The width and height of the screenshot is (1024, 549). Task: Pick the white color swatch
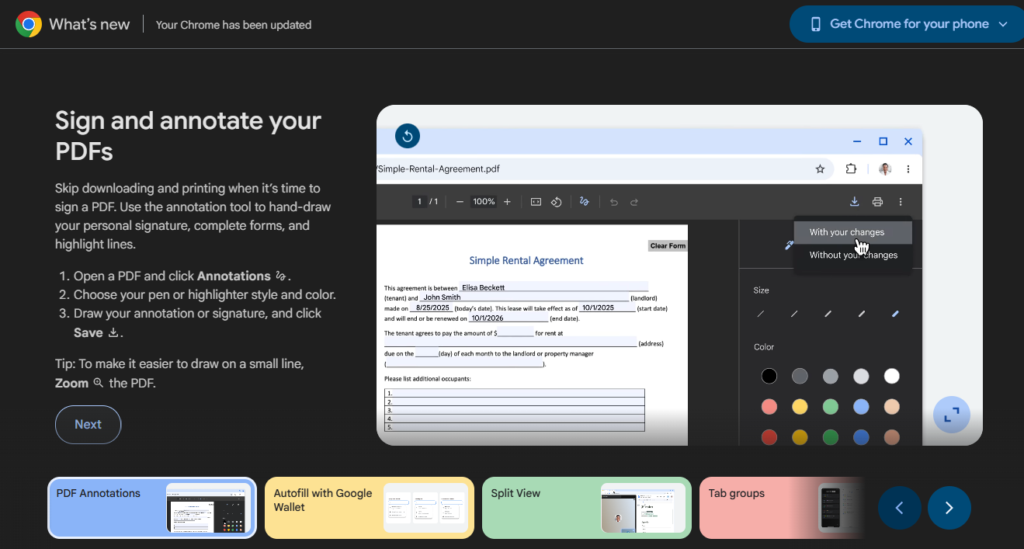[x=891, y=376]
